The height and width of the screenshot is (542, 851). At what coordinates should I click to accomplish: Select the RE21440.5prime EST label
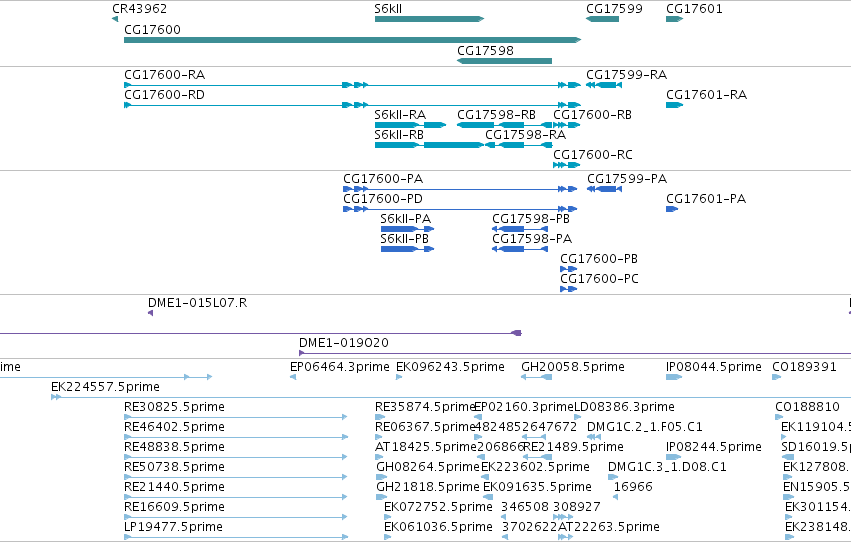tap(174, 487)
